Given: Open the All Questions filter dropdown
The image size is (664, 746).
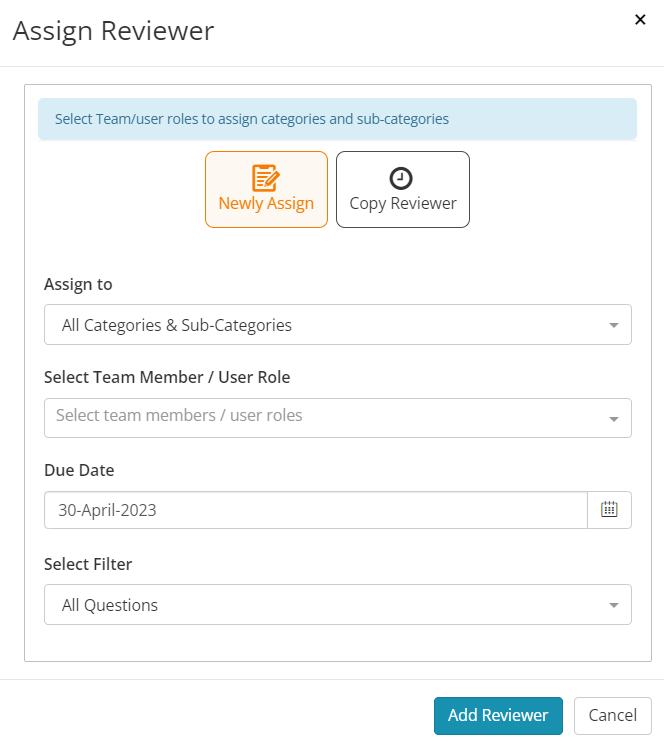Looking at the screenshot, I should [x=338, y=604].
